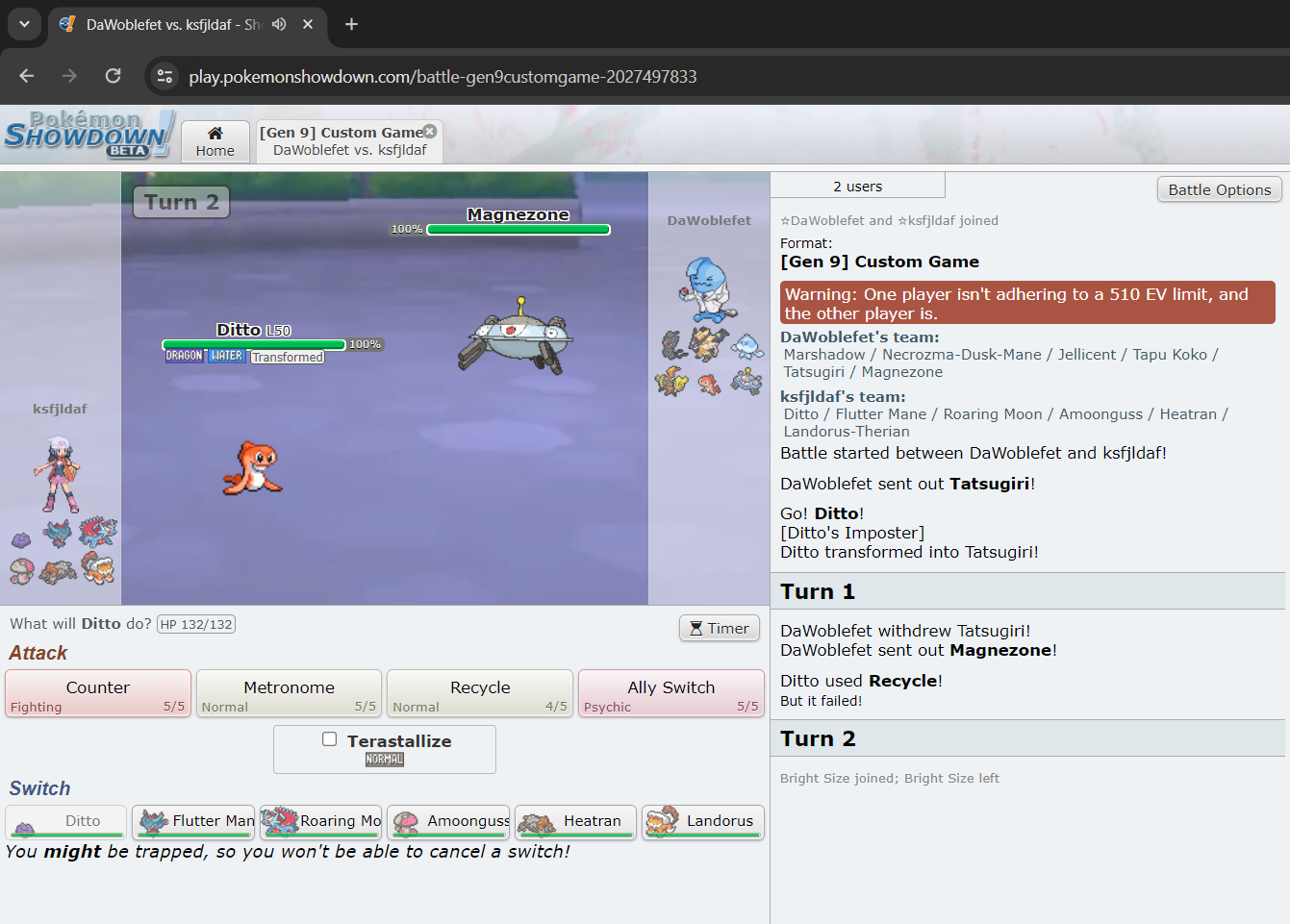The image size is (1290, 924).
Task: Start the battle Timer
Action: pos(720,628)
